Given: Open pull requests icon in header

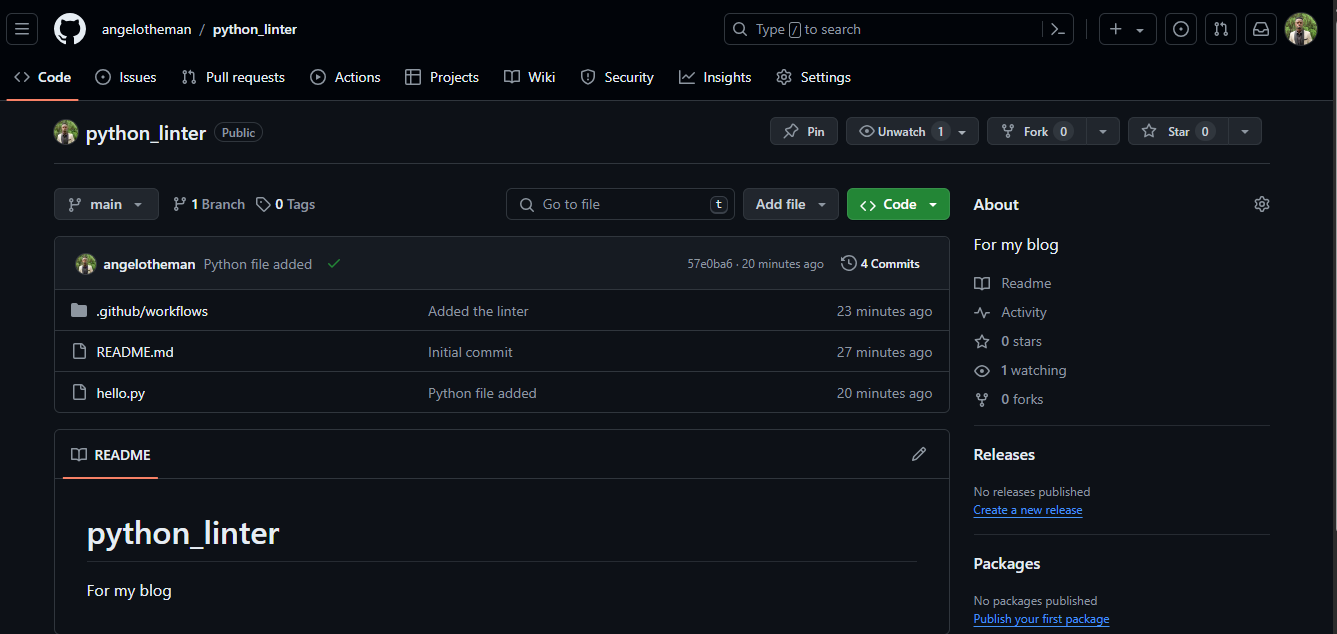Looking at the screenshot, I should [1221, 29].
